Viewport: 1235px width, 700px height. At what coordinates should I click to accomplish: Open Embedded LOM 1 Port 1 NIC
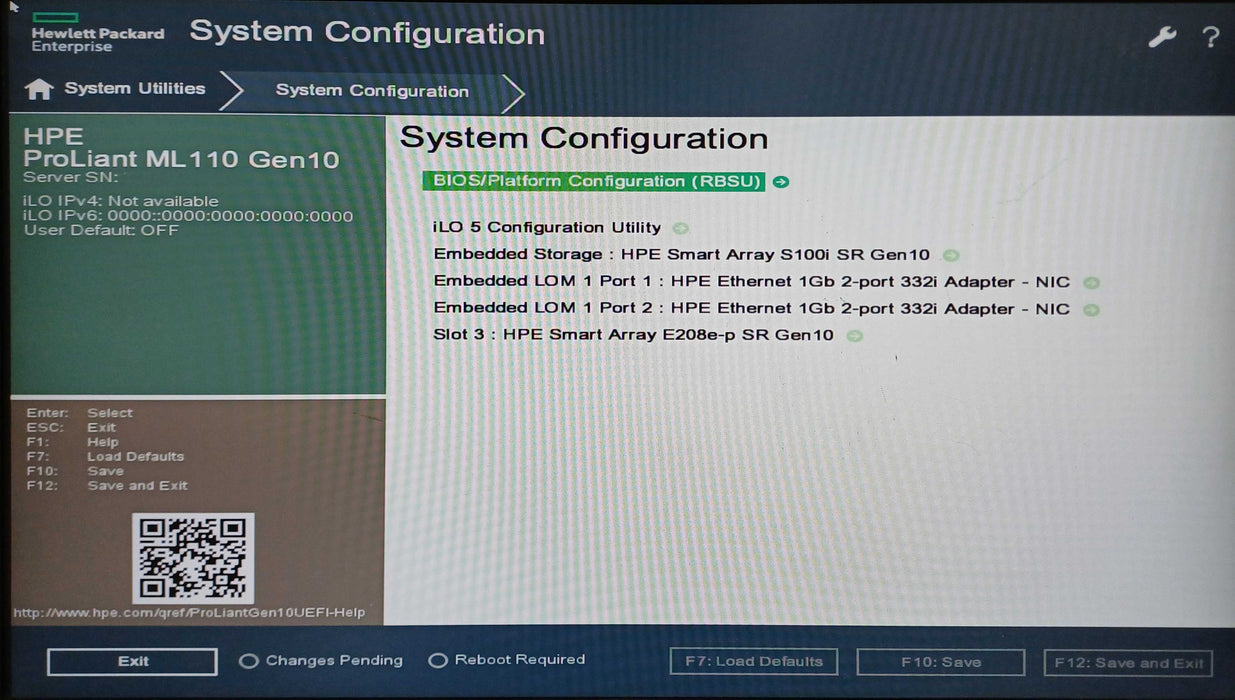[x=751, y=282]
